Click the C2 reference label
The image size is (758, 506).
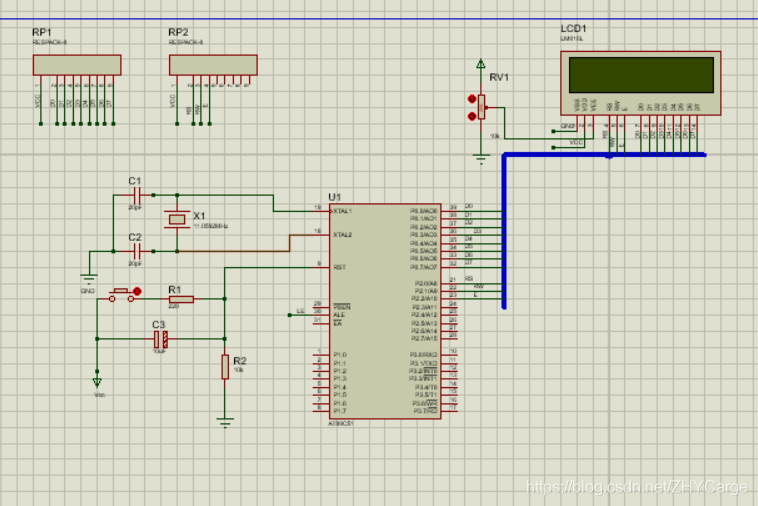coord(135,237)
